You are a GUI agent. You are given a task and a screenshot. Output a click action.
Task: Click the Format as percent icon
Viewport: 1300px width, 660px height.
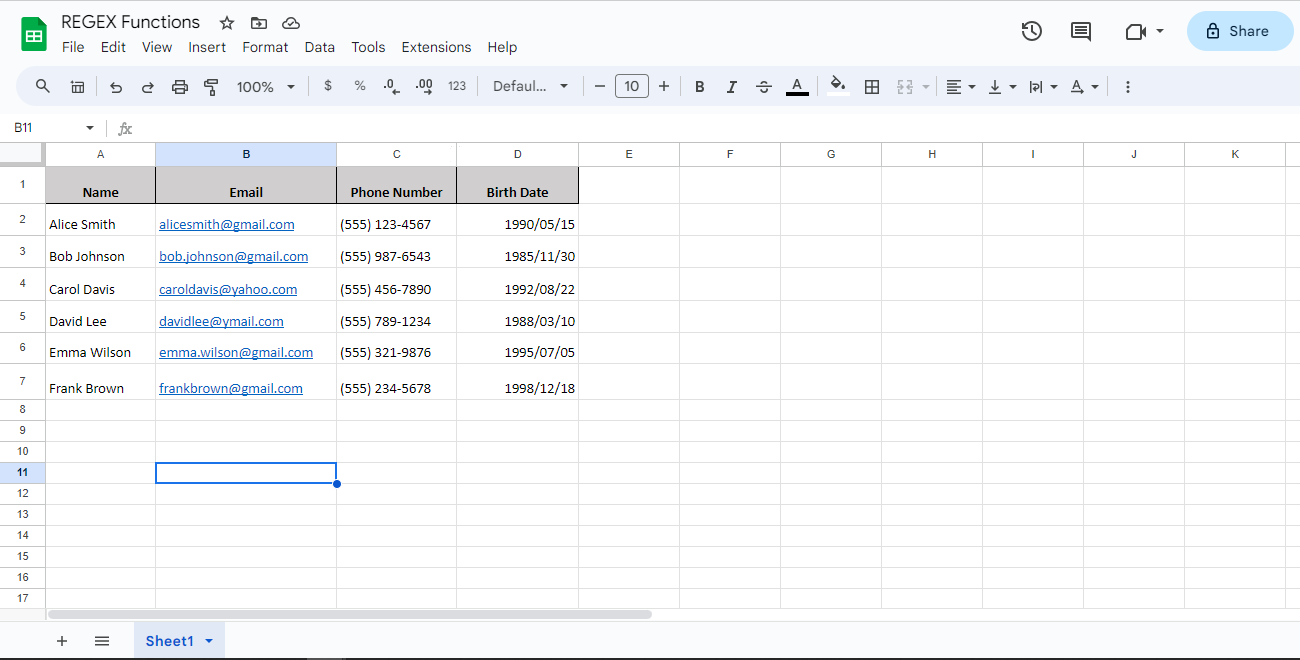360,86
